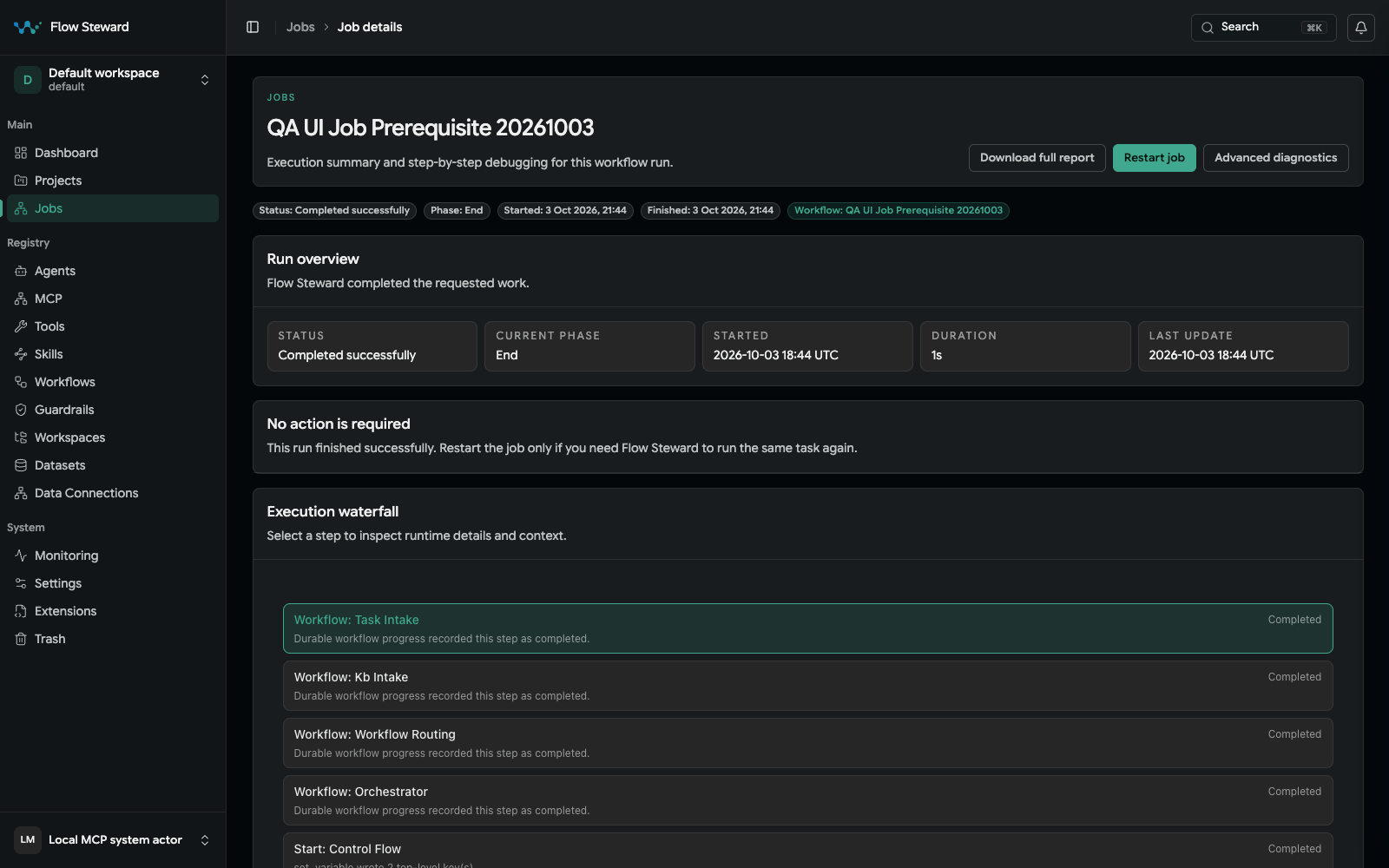Select the Workflow: Workflow Routing step
Image resolution: width=1389 pixels, height=868 pixels.
(807, 743)
